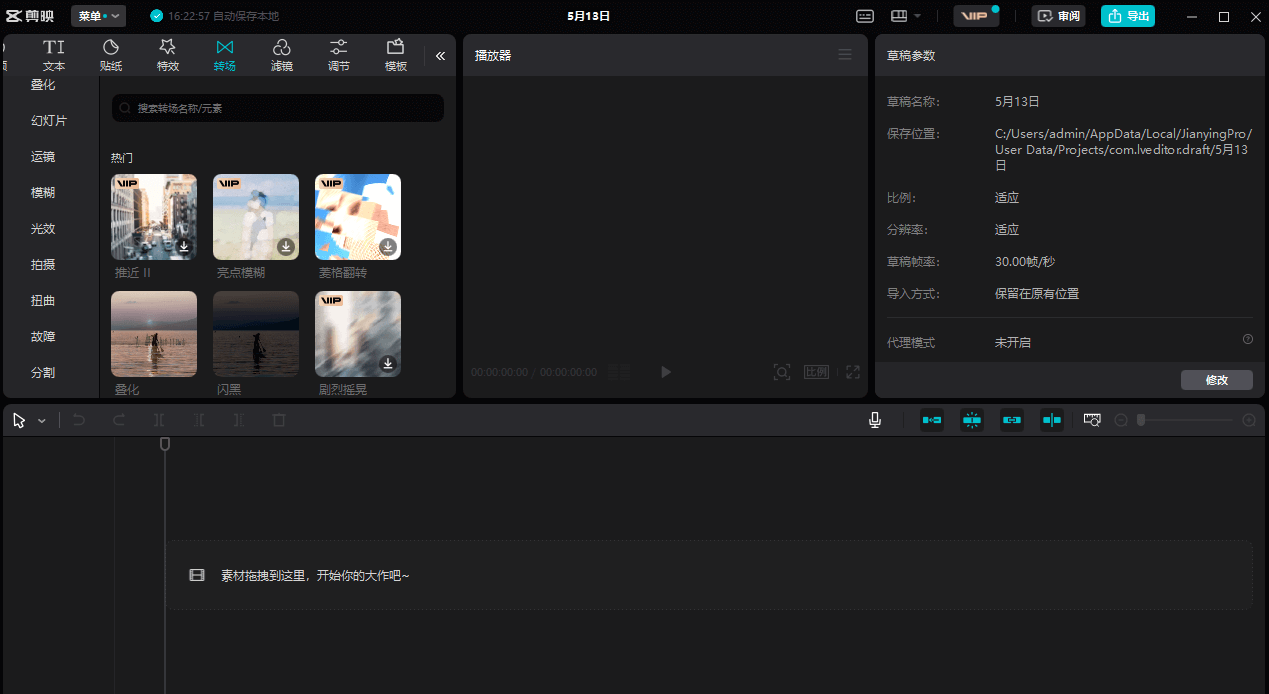This screenshot has width=1269, height=694.
Task: Enter fullscreen preview in the player
Action: pyautogui.click(x=852, y=371)
